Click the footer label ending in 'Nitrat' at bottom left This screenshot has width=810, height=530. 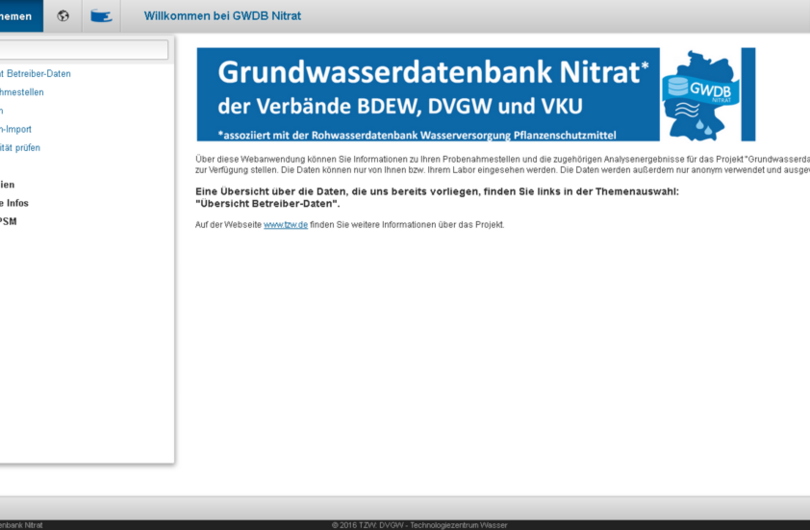22,525
